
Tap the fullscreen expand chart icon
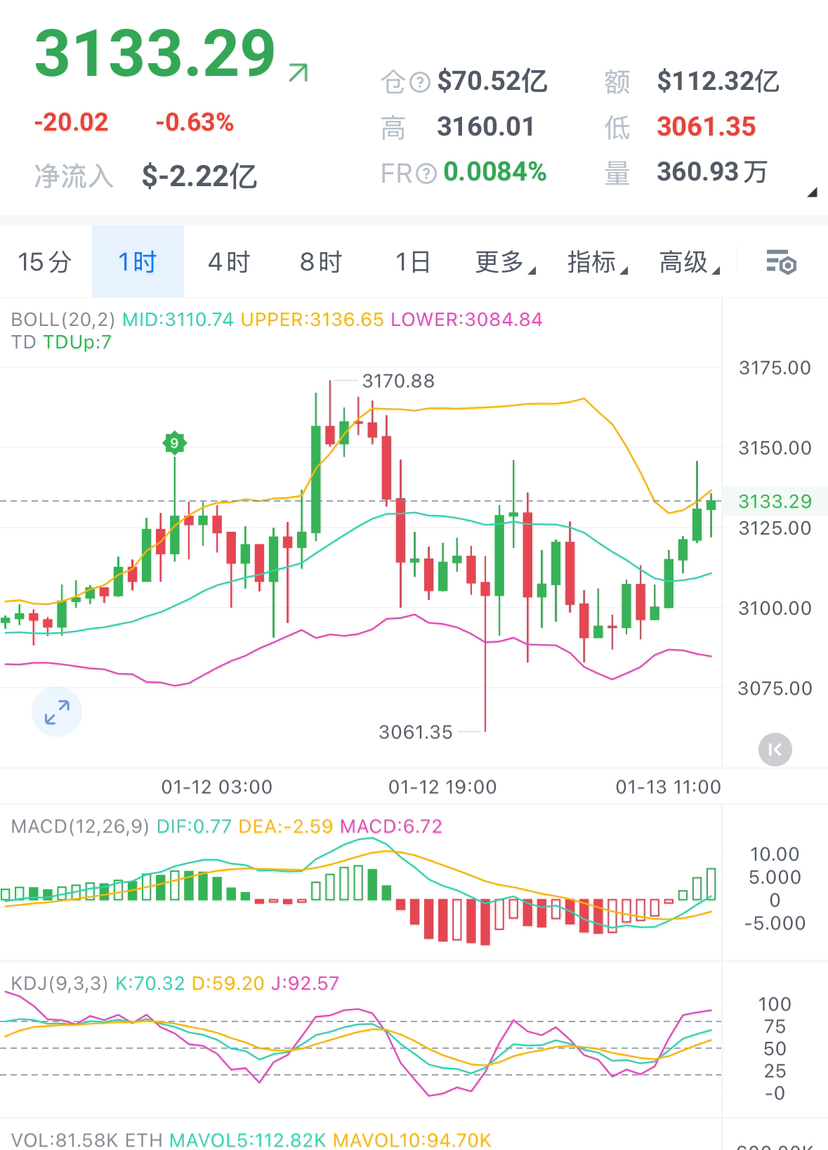coord(57,712)
